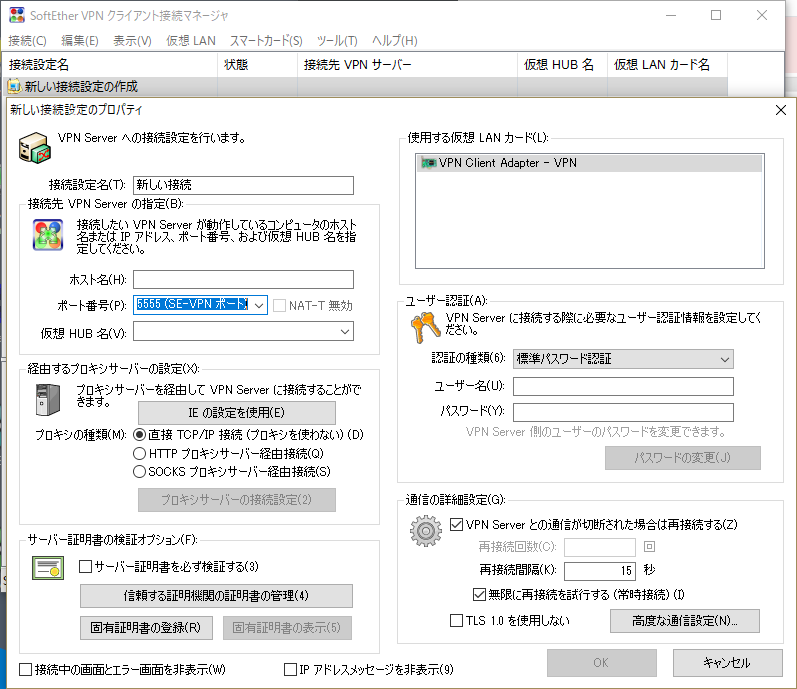The width and height of the screenshot is (797, 689).
Task: Click the server certificate icon
Action: pyautogui.click(x=48, y=567)
